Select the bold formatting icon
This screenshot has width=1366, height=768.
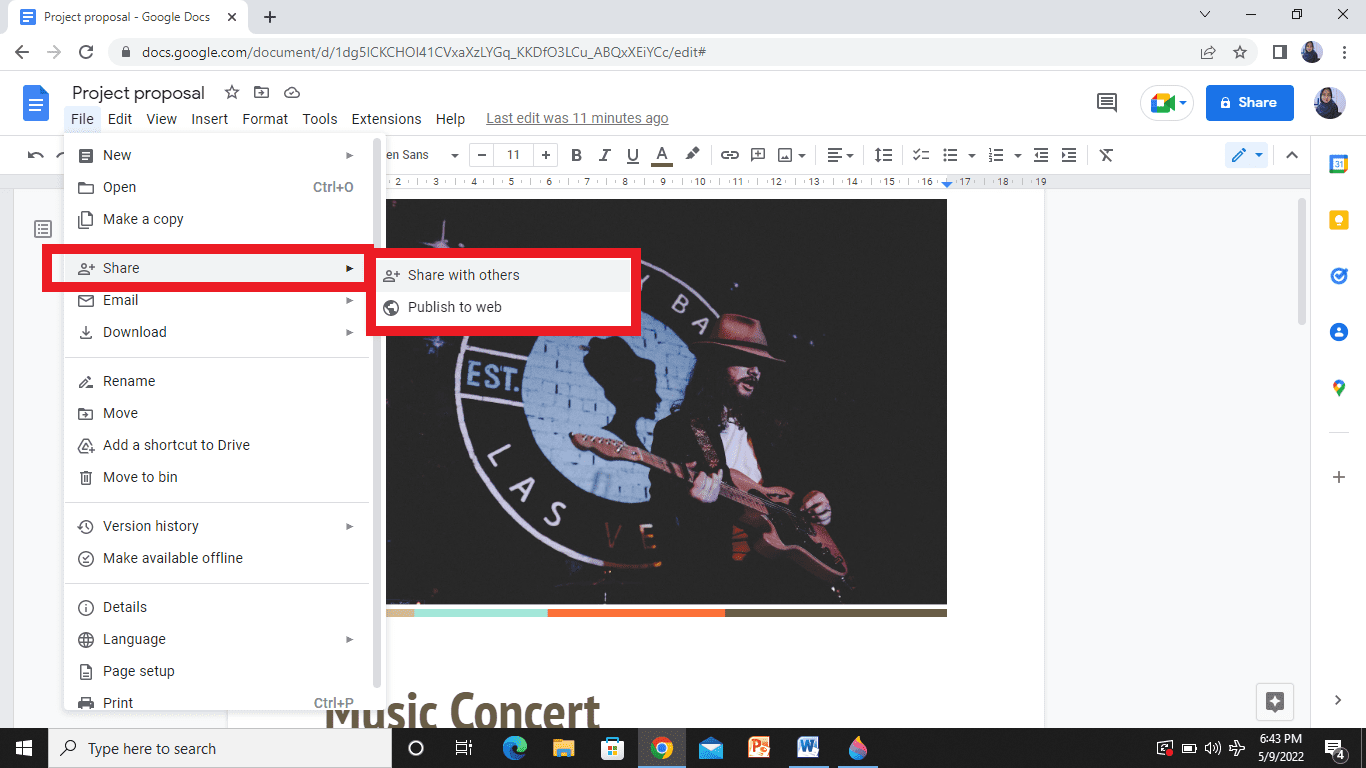pyautogui.click(x=576, y=155)
